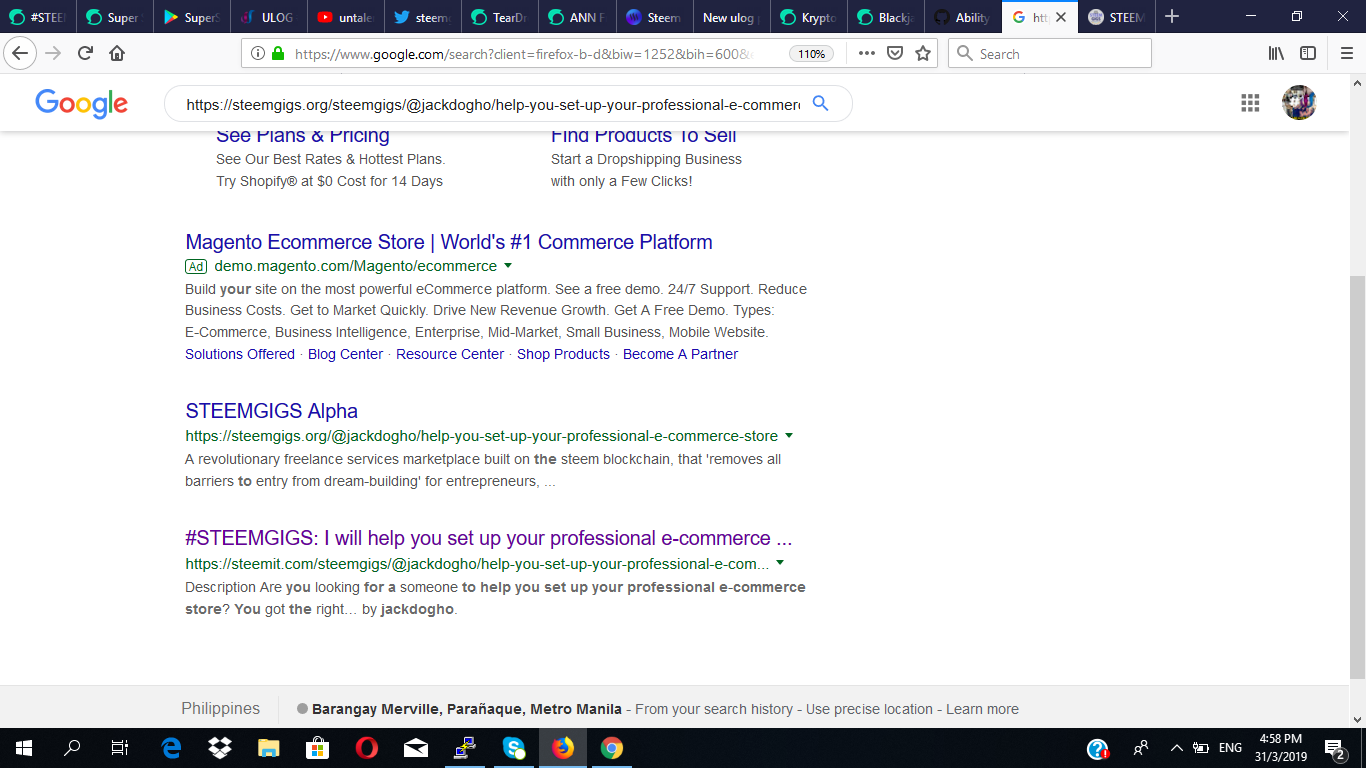Expand the Magento ad URL dropdown arrow
Image resolution: width=1366 pixels, height=768 pixels.
508,266
